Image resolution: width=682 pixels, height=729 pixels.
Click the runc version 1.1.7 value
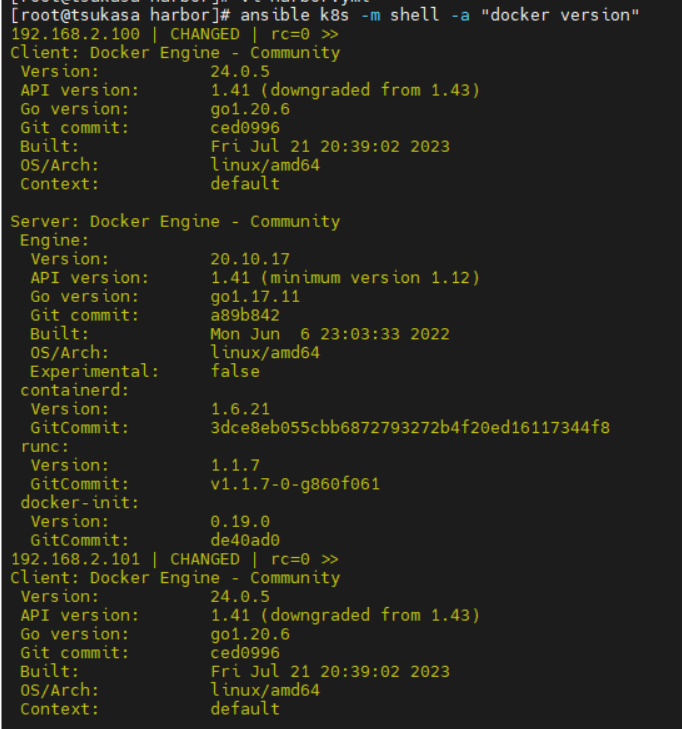coord(235,465)
